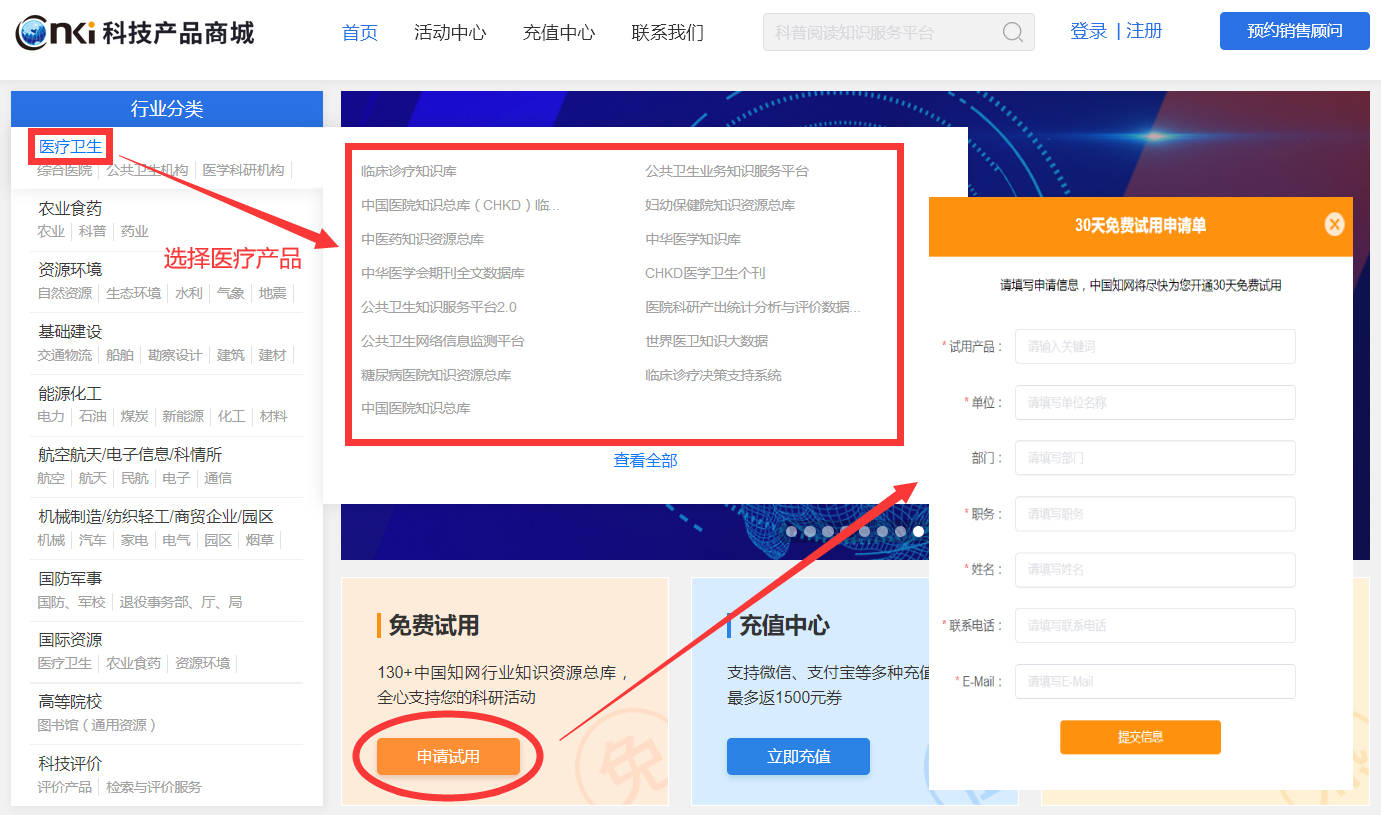Open 临床诊疗知识库 product link
The width and height of the screenshot is (1381, 815).
click(x=409, y=171)
